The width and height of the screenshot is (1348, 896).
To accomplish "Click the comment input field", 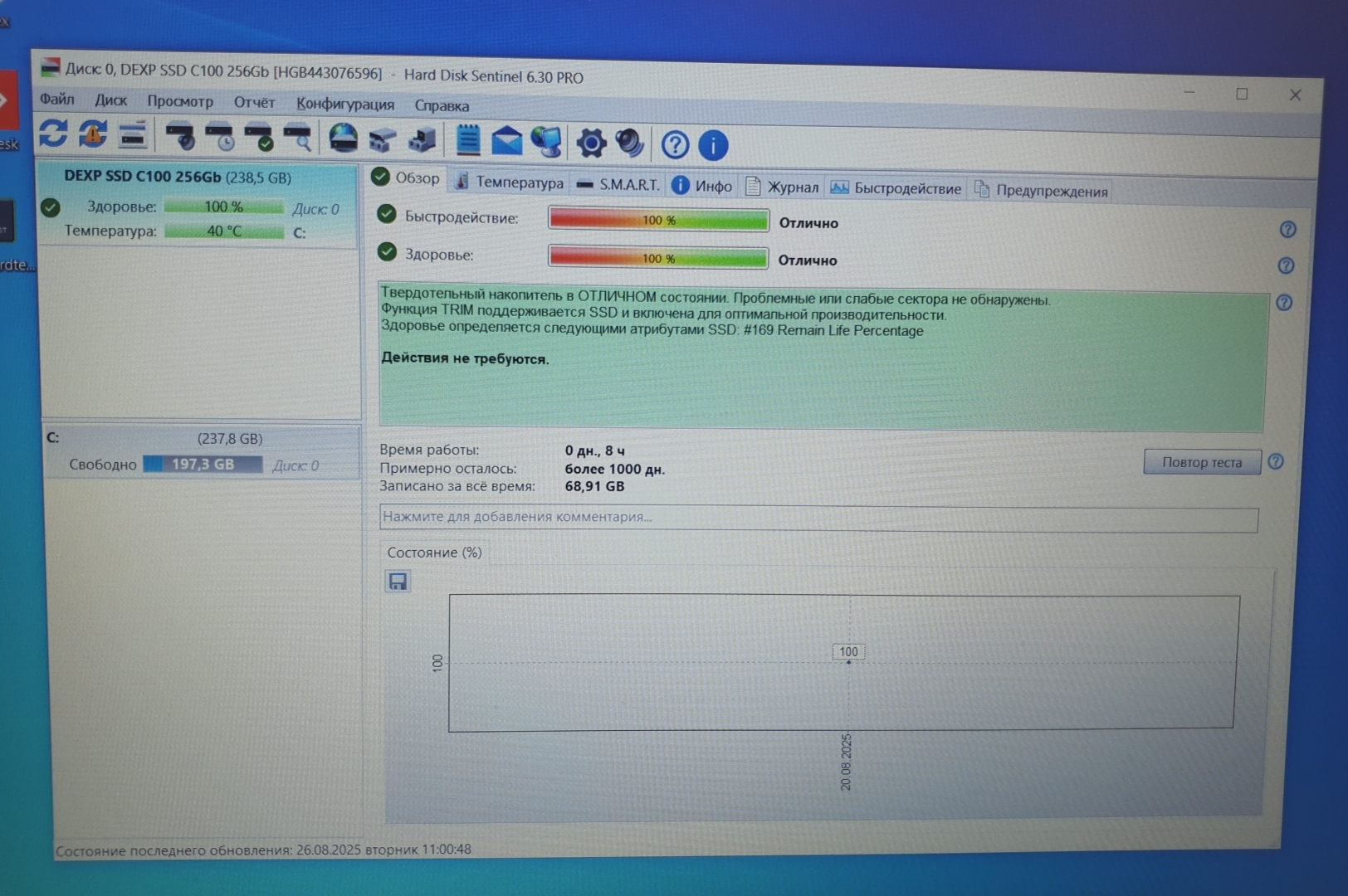I will click(818, 519).
